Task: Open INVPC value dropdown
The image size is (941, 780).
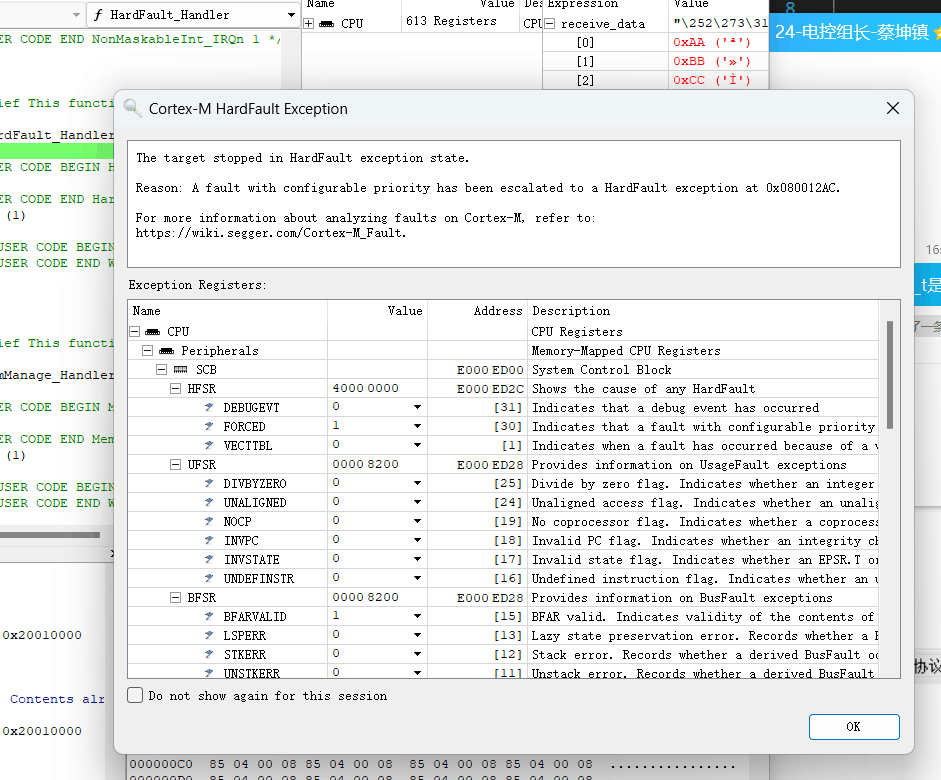Action: tap(416, 541)
